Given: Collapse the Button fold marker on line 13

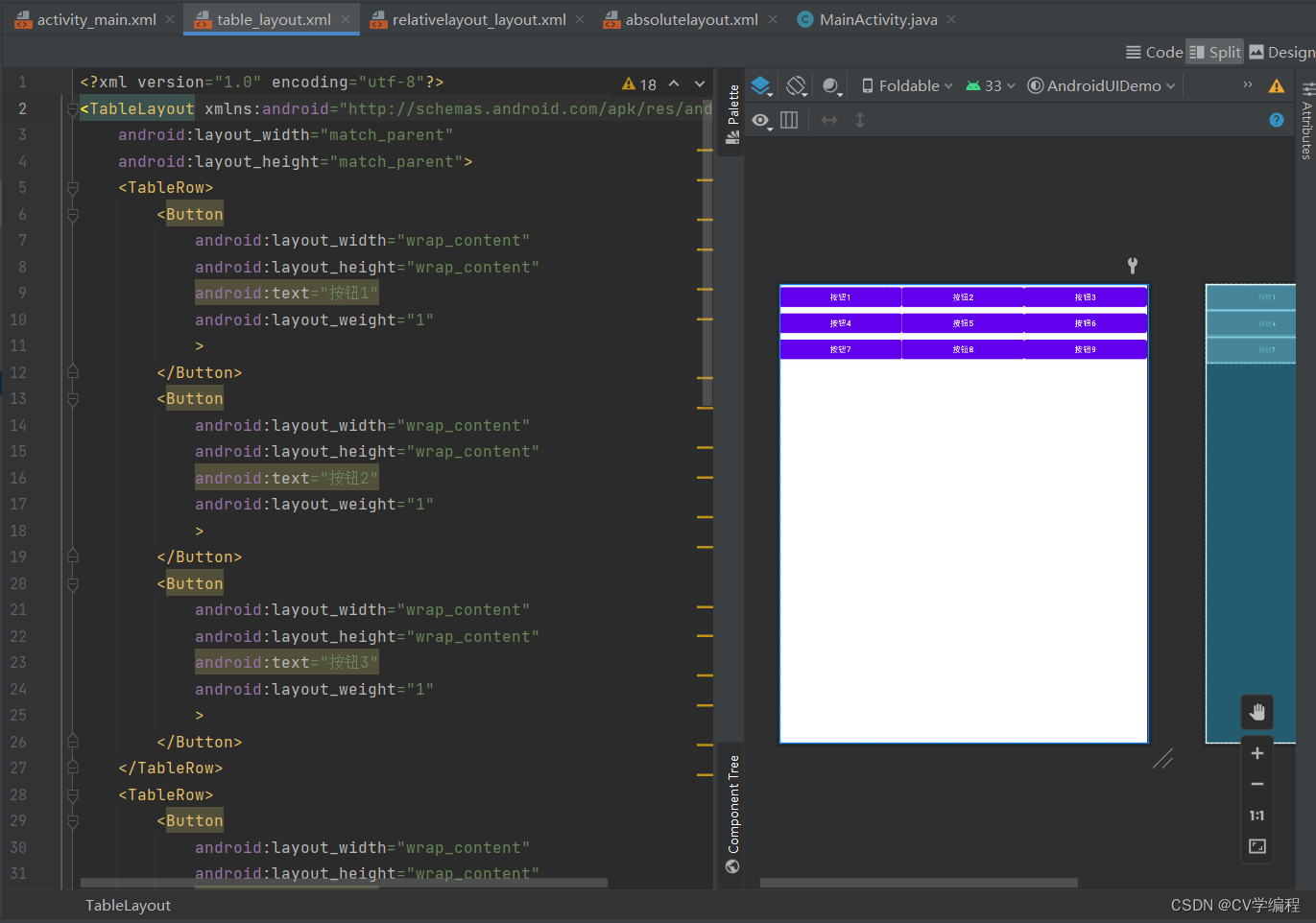Looking at the screenshot, I should coord(73,399).
